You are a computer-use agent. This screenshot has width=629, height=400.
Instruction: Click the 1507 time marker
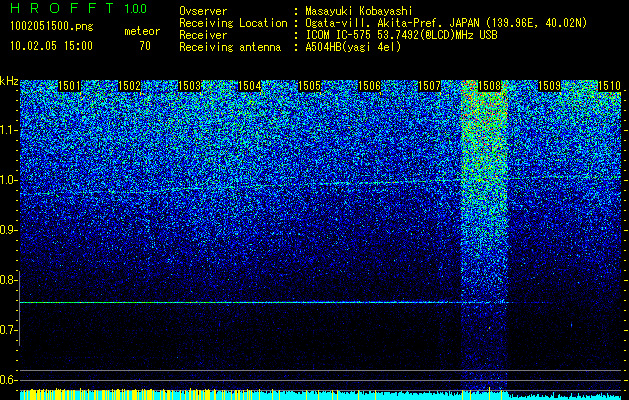tap(430, 86)
